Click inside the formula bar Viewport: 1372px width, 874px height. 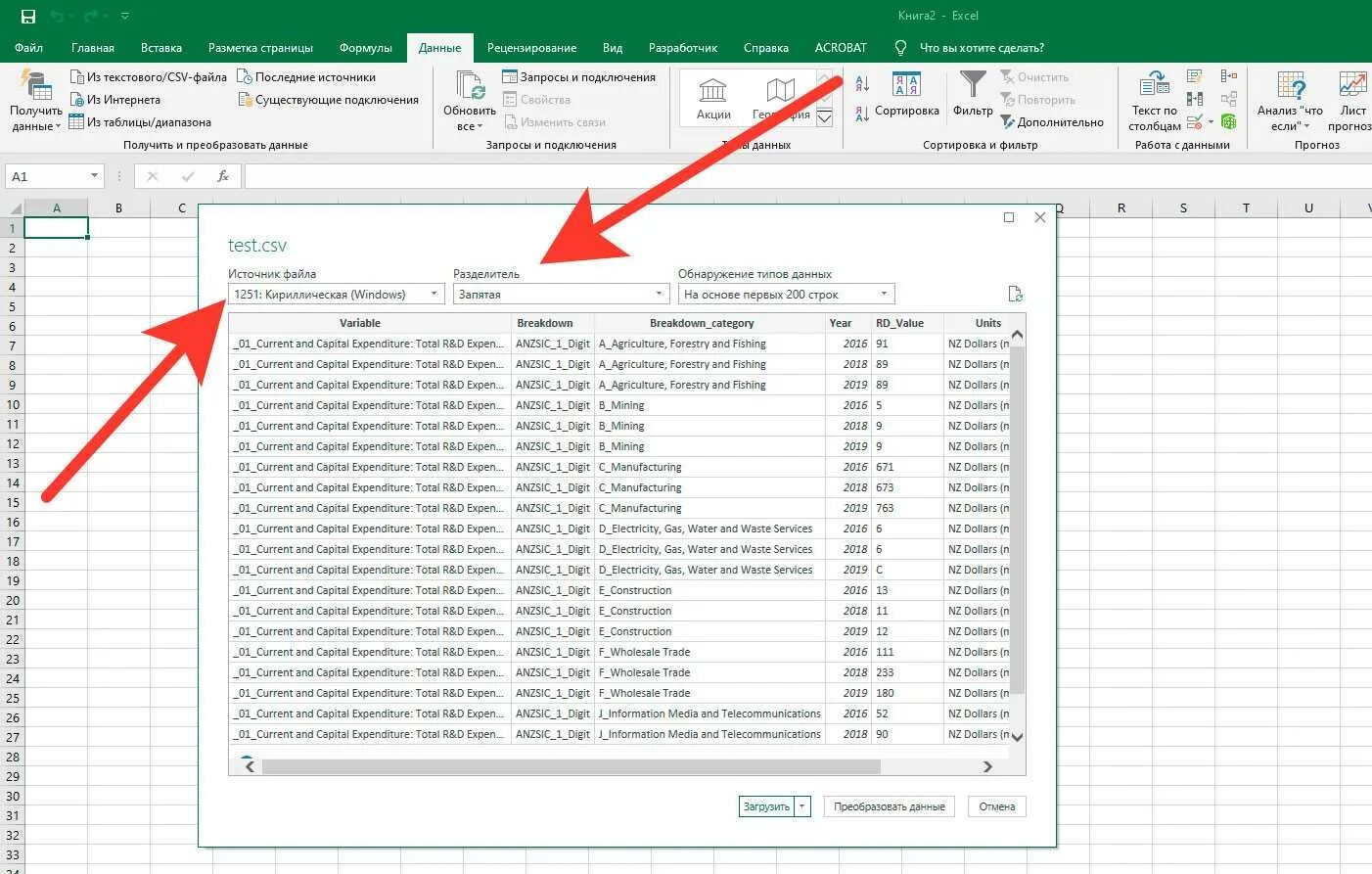[x=807, y=176]
